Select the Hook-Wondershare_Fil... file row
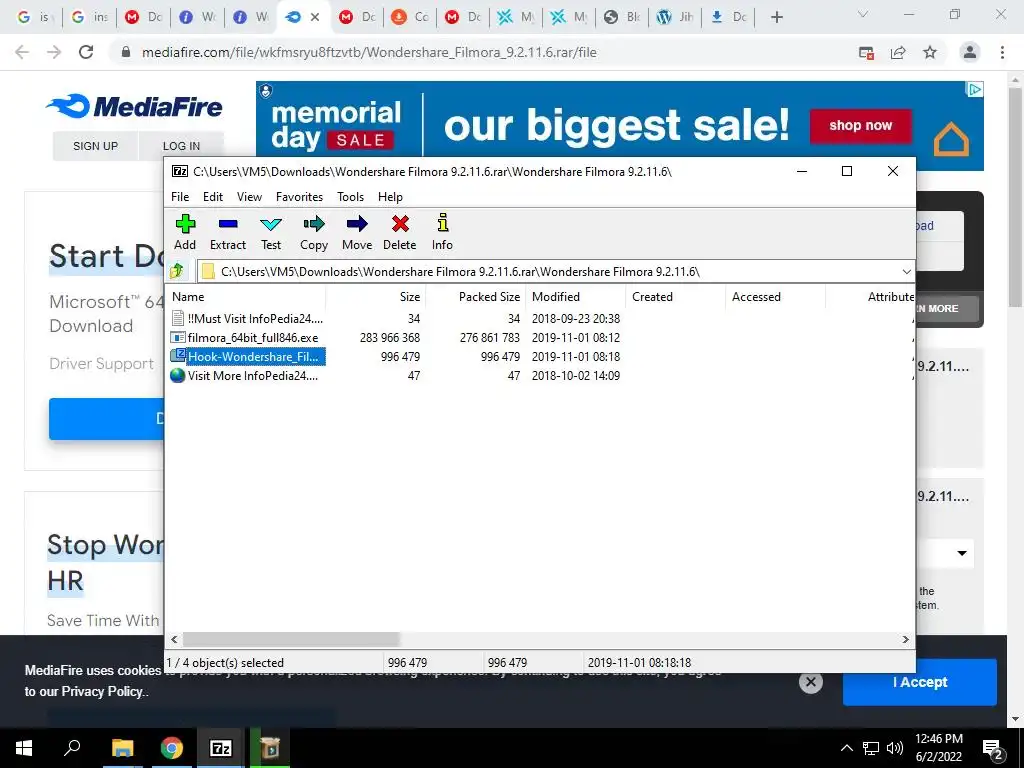 pos(247,357)
